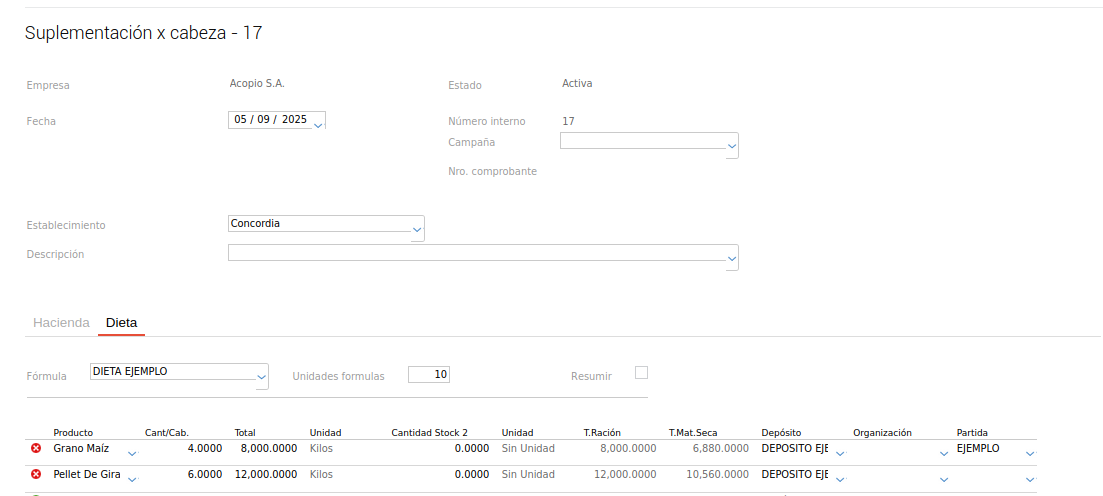Switch to the Hacienda tab

[61, 323]
